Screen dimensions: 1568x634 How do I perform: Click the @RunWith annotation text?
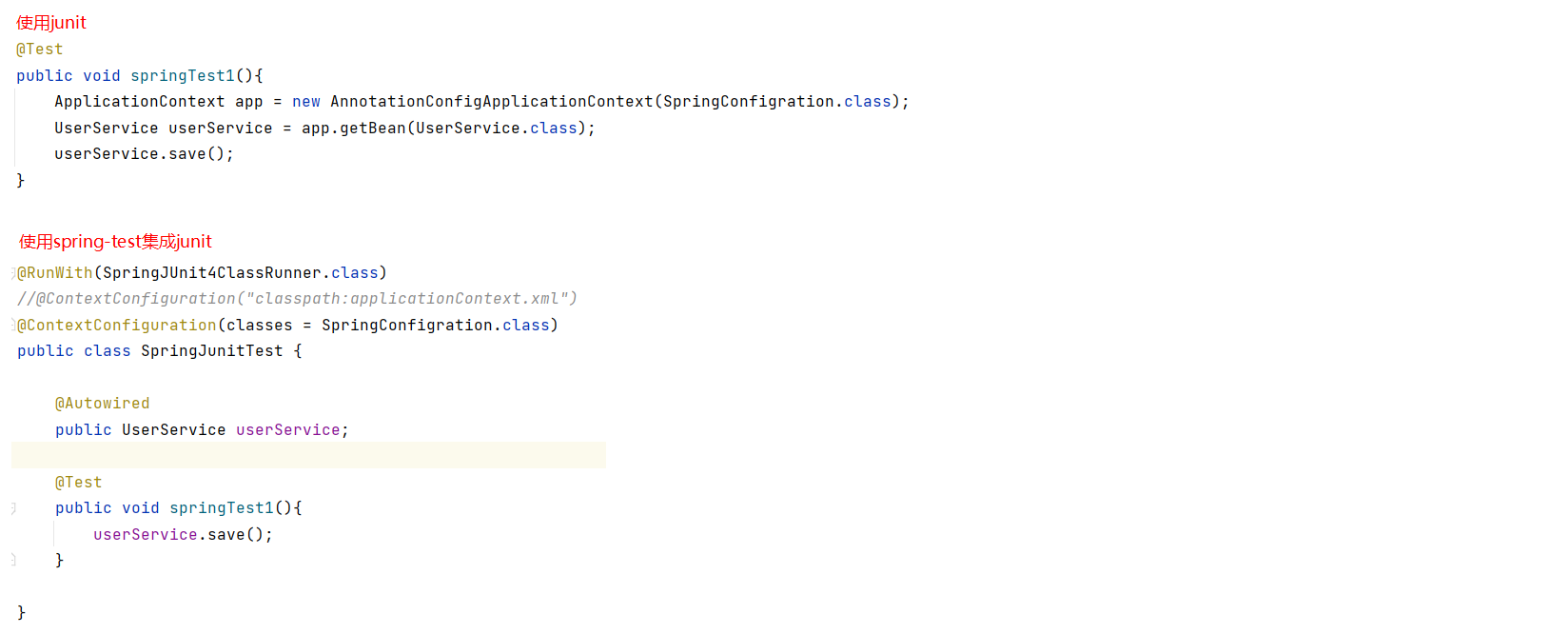[55, 273]
